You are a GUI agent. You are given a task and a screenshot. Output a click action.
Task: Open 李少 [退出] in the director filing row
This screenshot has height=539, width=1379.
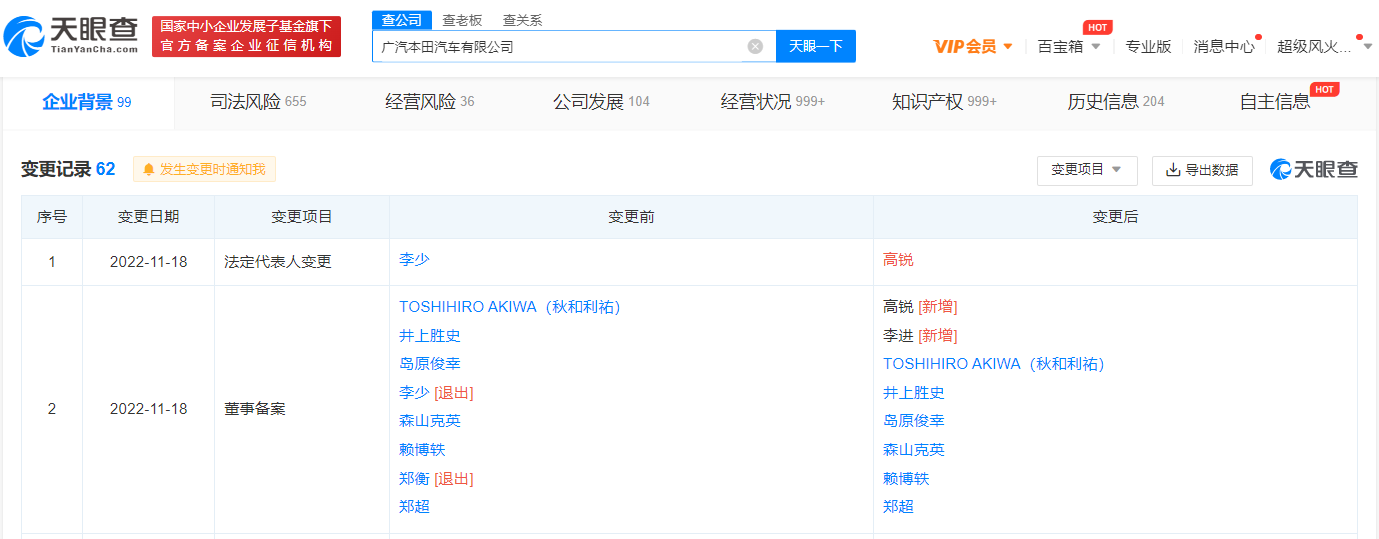436,393
